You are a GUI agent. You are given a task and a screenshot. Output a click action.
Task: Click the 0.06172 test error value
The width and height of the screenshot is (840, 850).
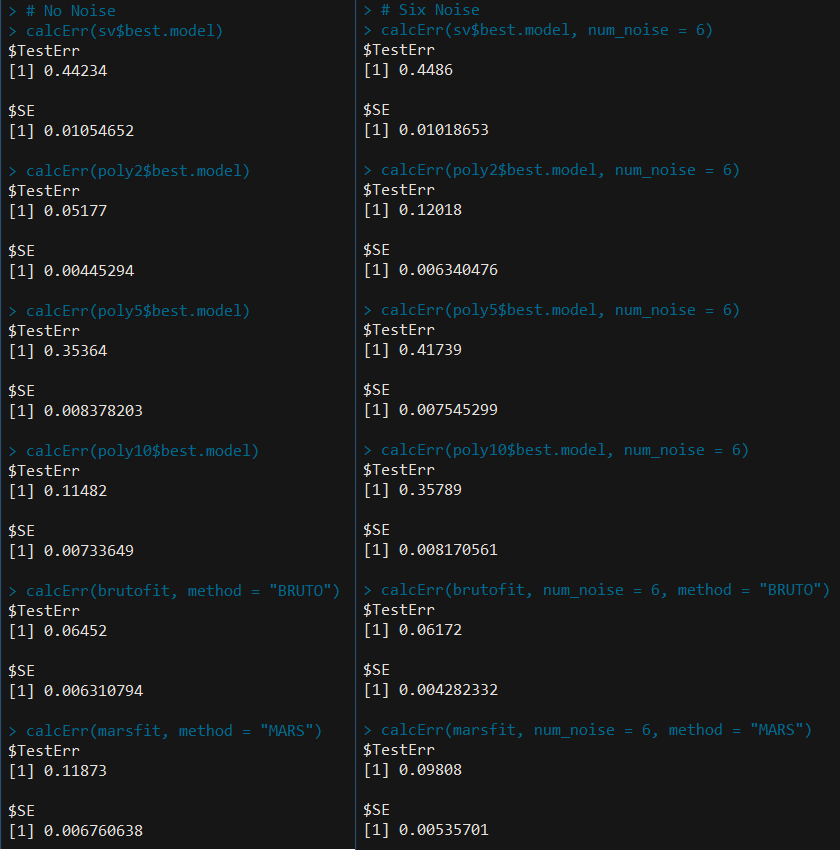tap(430, 629)
